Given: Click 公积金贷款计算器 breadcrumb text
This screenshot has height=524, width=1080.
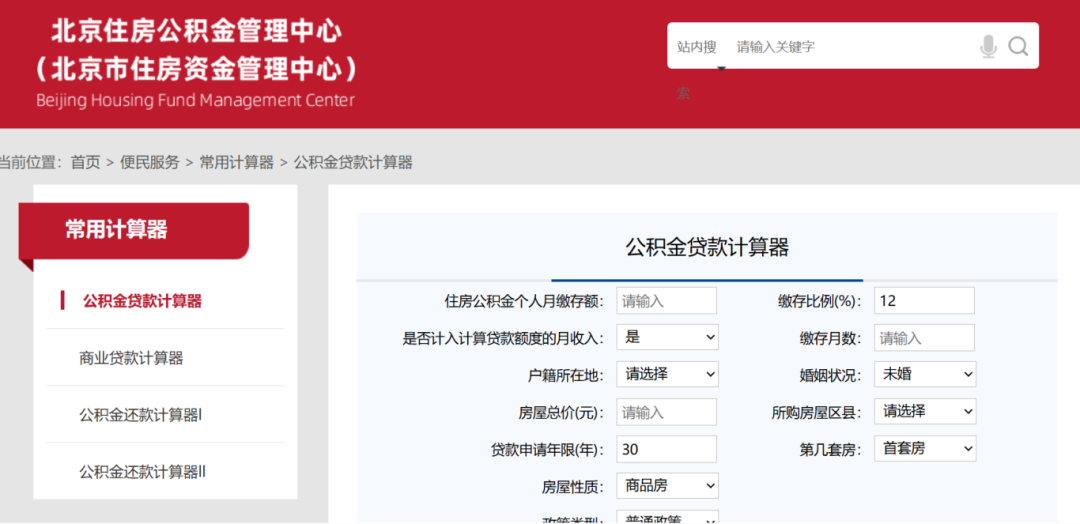Looking at the screenshot, I should pos(353,163).
